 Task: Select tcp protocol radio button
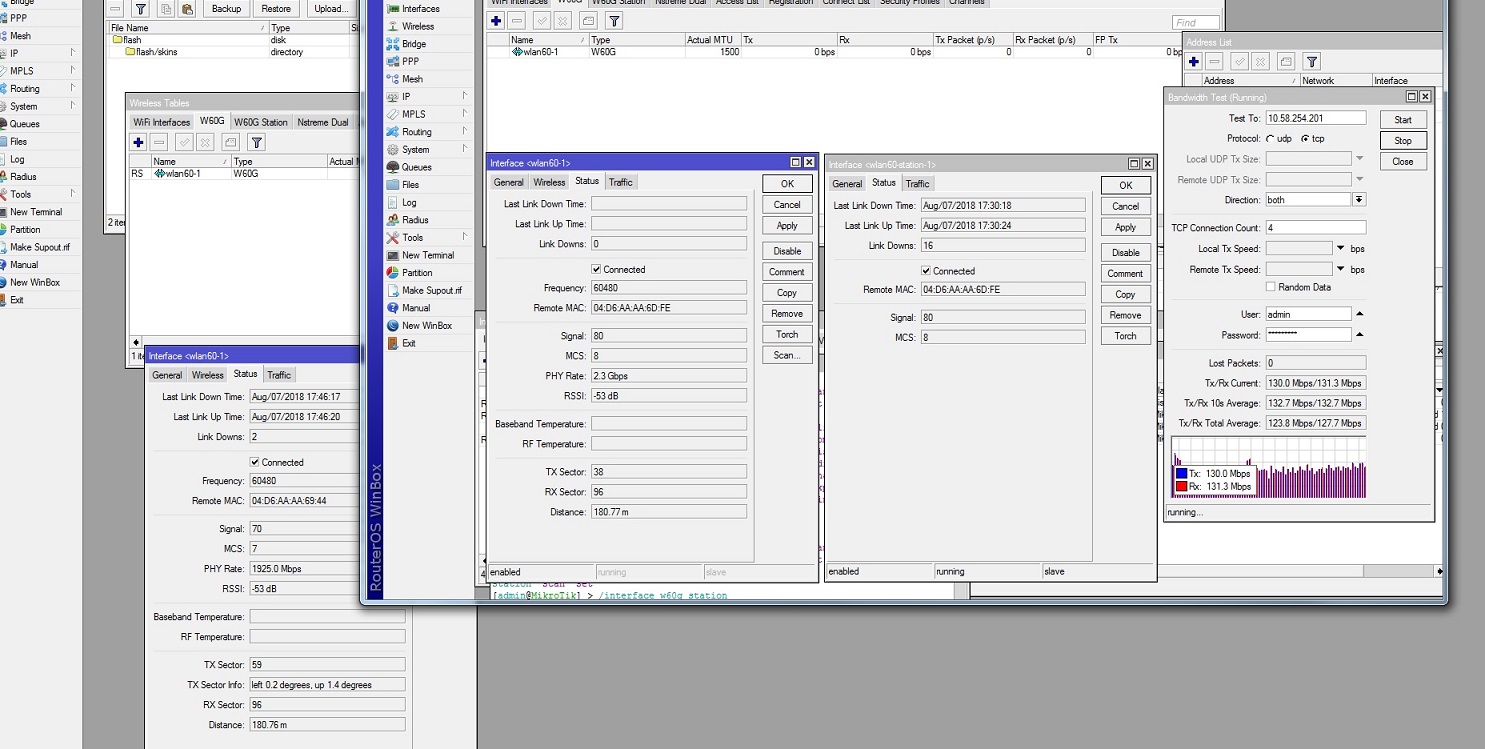[x=1305, y=139]
